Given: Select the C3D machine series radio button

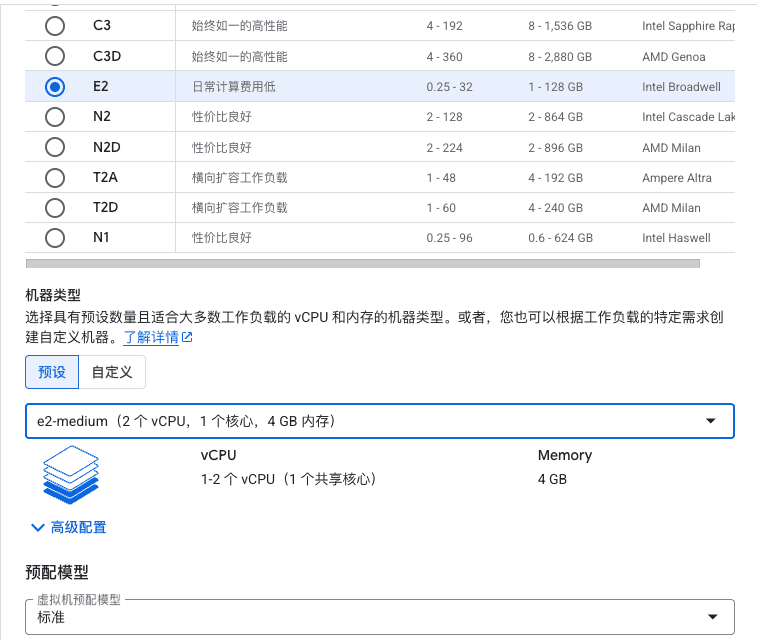Looking at the screenshot, I should tap(55, 56).
